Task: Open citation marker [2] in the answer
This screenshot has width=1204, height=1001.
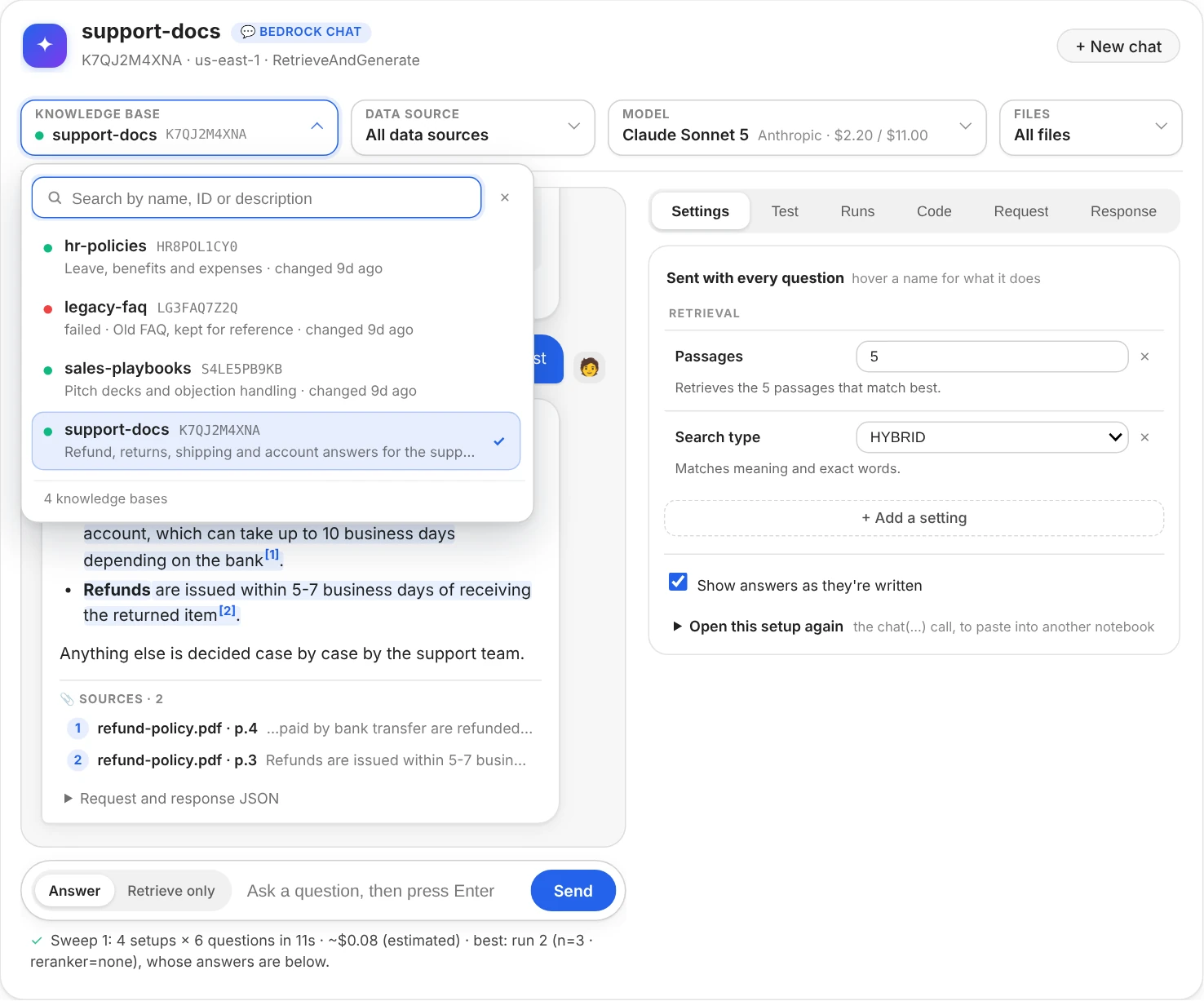Action: (227, 610)
